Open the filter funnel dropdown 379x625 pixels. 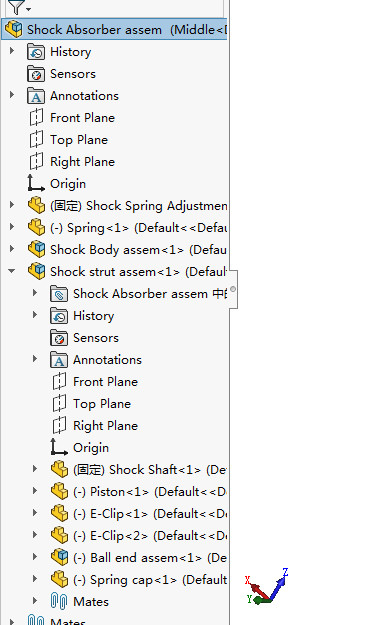tap(18, 7)
